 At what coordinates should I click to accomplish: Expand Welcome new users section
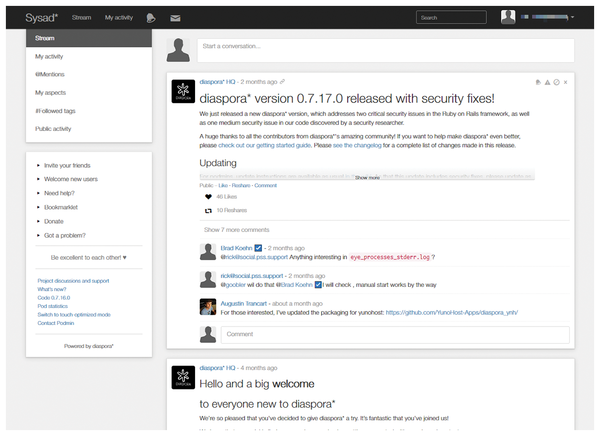tap(71, 179)
